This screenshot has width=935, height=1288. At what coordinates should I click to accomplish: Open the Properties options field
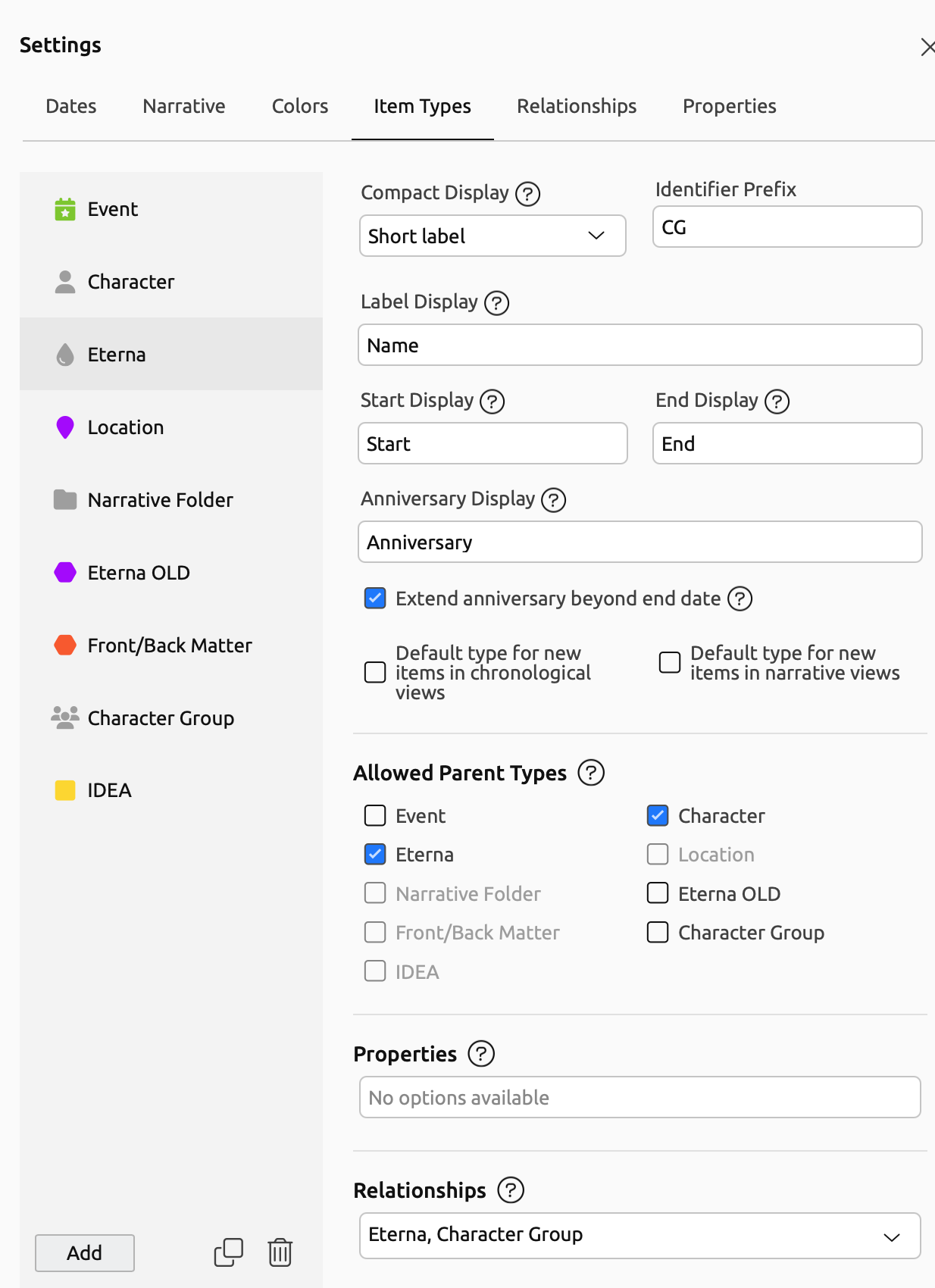point(639,1098)
